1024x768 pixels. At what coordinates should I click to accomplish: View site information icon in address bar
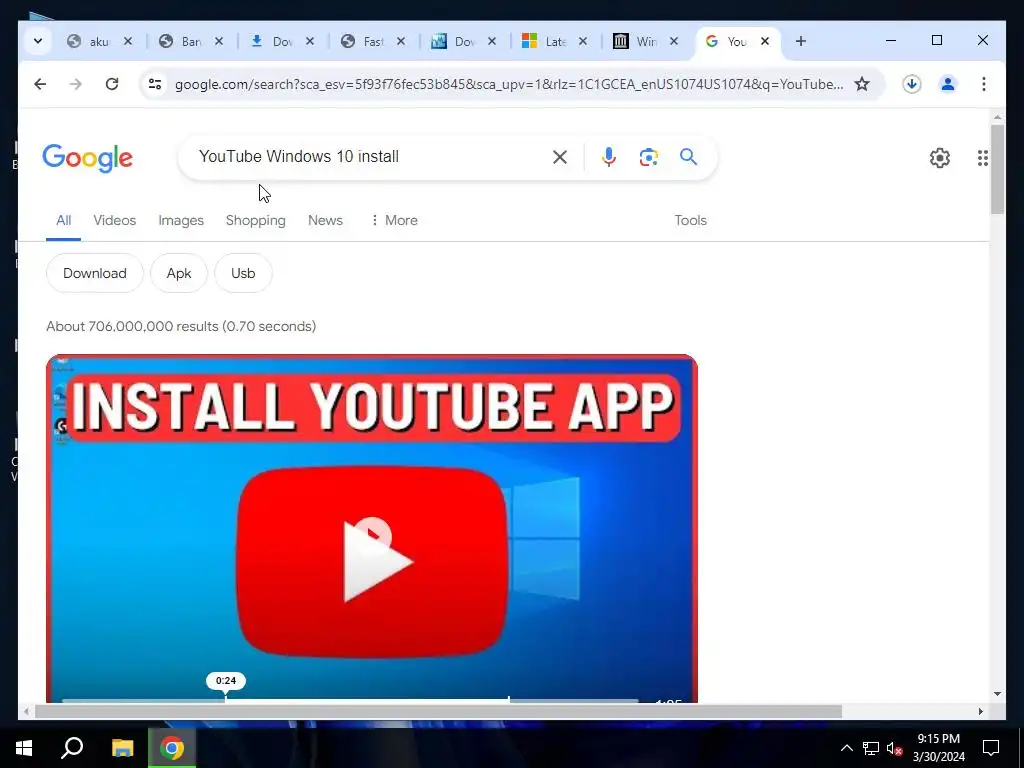(x=155, y=84)
